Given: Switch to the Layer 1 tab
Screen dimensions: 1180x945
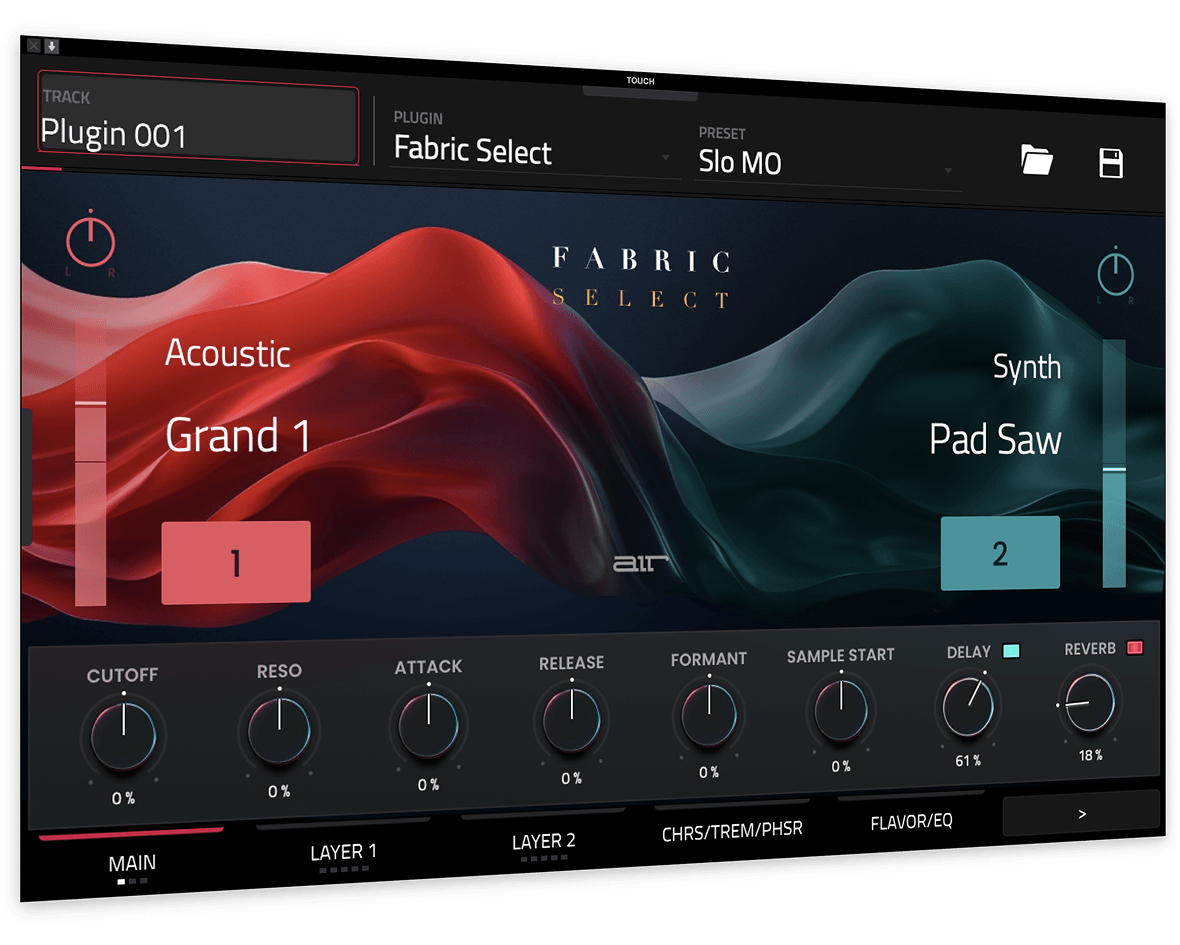Looking at the screenshot, I should [343, 851].
